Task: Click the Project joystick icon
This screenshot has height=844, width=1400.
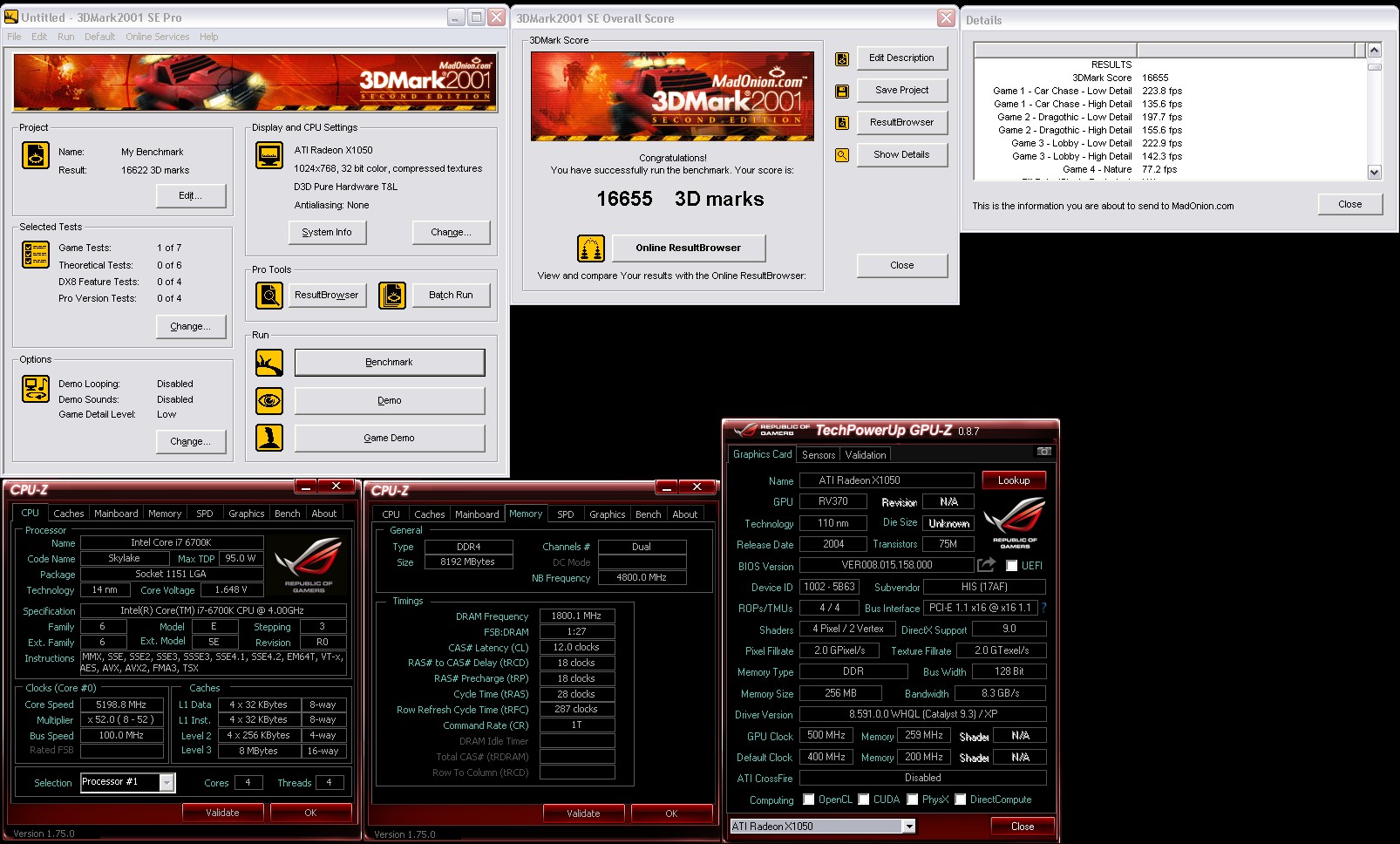Action: [x=36, y=155]
